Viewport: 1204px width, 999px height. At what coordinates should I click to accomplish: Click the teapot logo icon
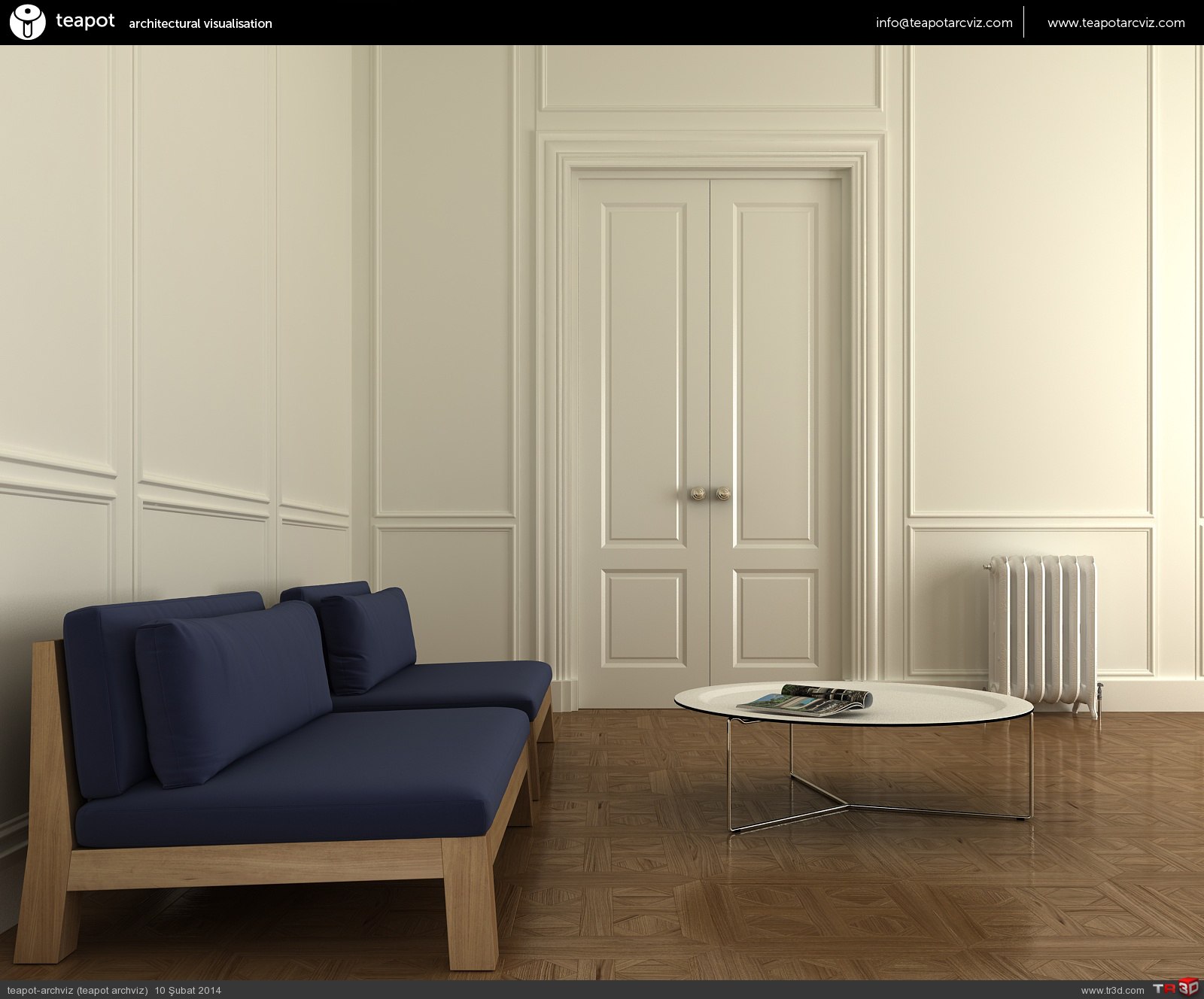point(28,22)
